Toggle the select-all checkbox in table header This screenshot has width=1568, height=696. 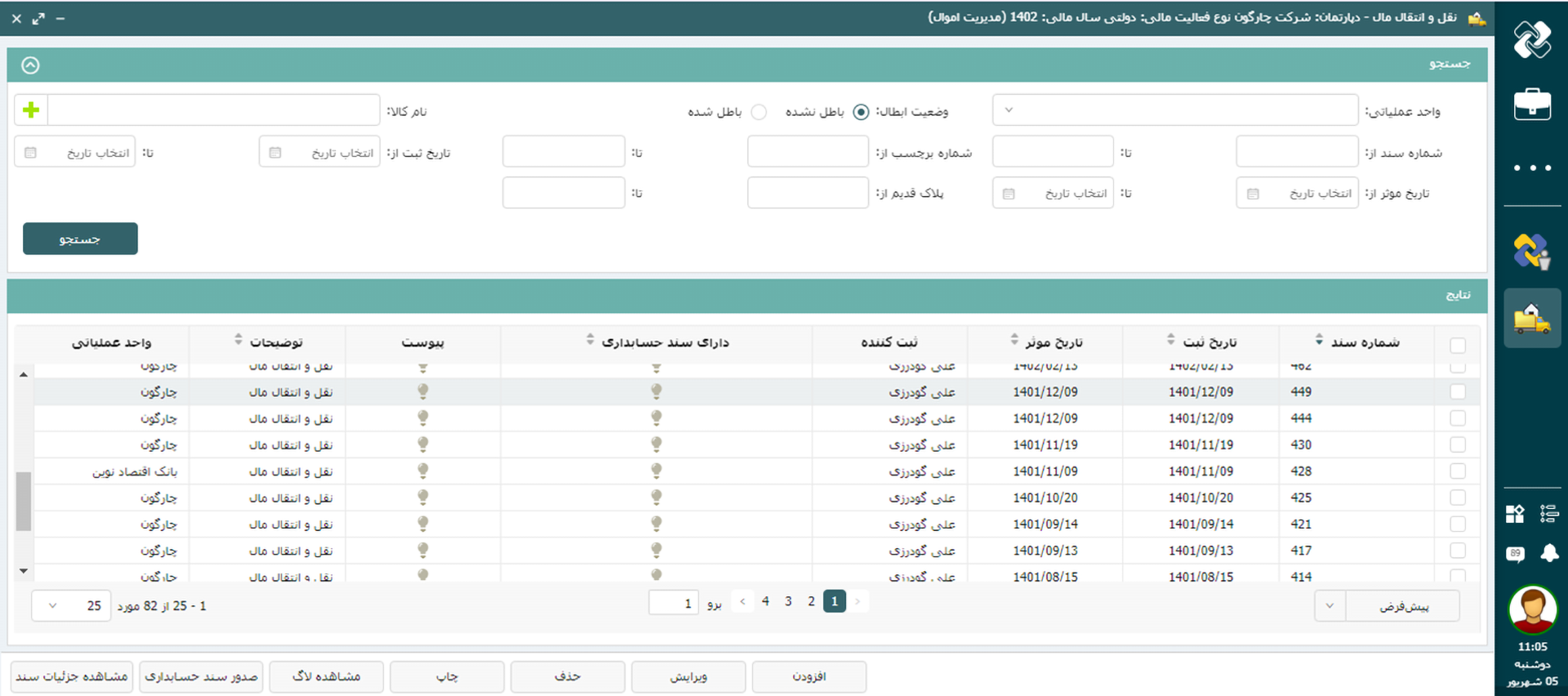point(1458,345)
